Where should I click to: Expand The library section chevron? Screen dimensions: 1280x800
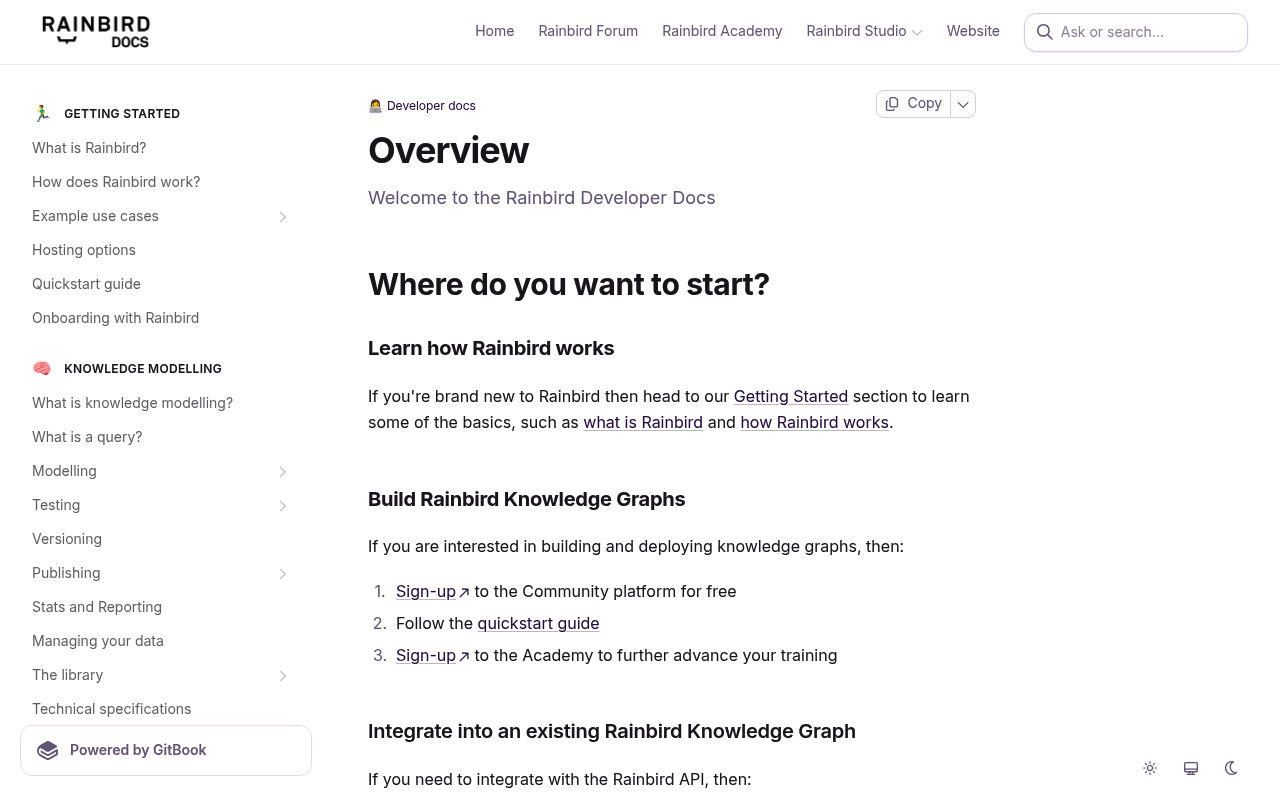tap(283, 676)
